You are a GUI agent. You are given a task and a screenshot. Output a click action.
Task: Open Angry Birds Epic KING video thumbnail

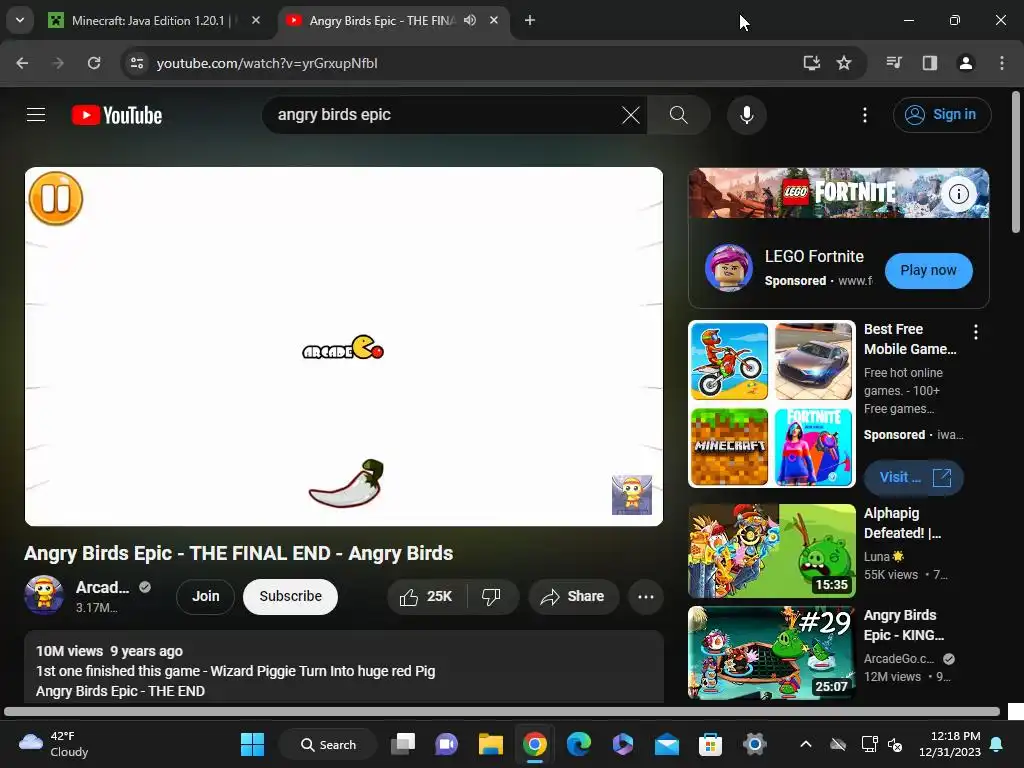772,653
